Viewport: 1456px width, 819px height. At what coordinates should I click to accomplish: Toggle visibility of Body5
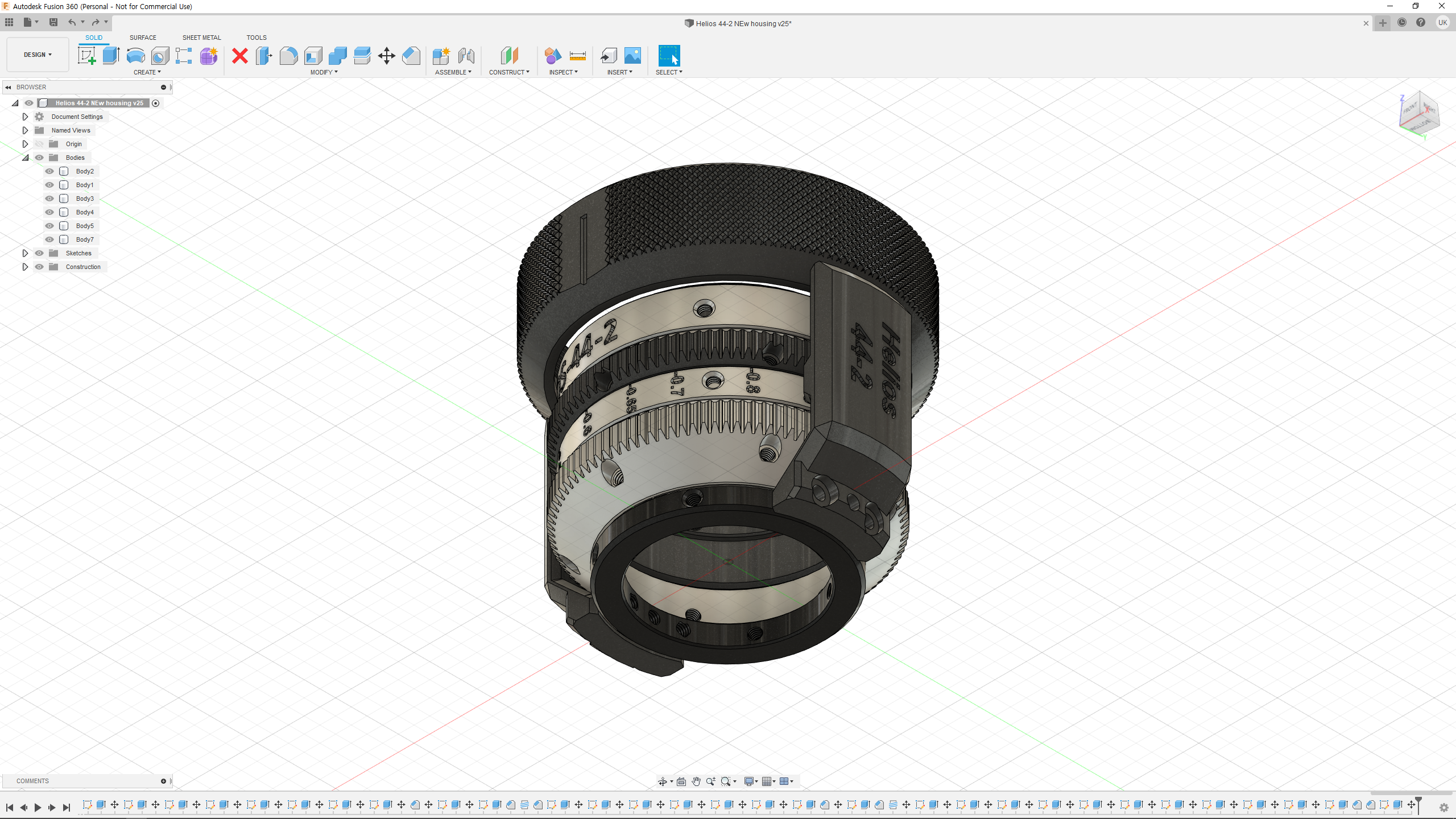pos(49,226)
